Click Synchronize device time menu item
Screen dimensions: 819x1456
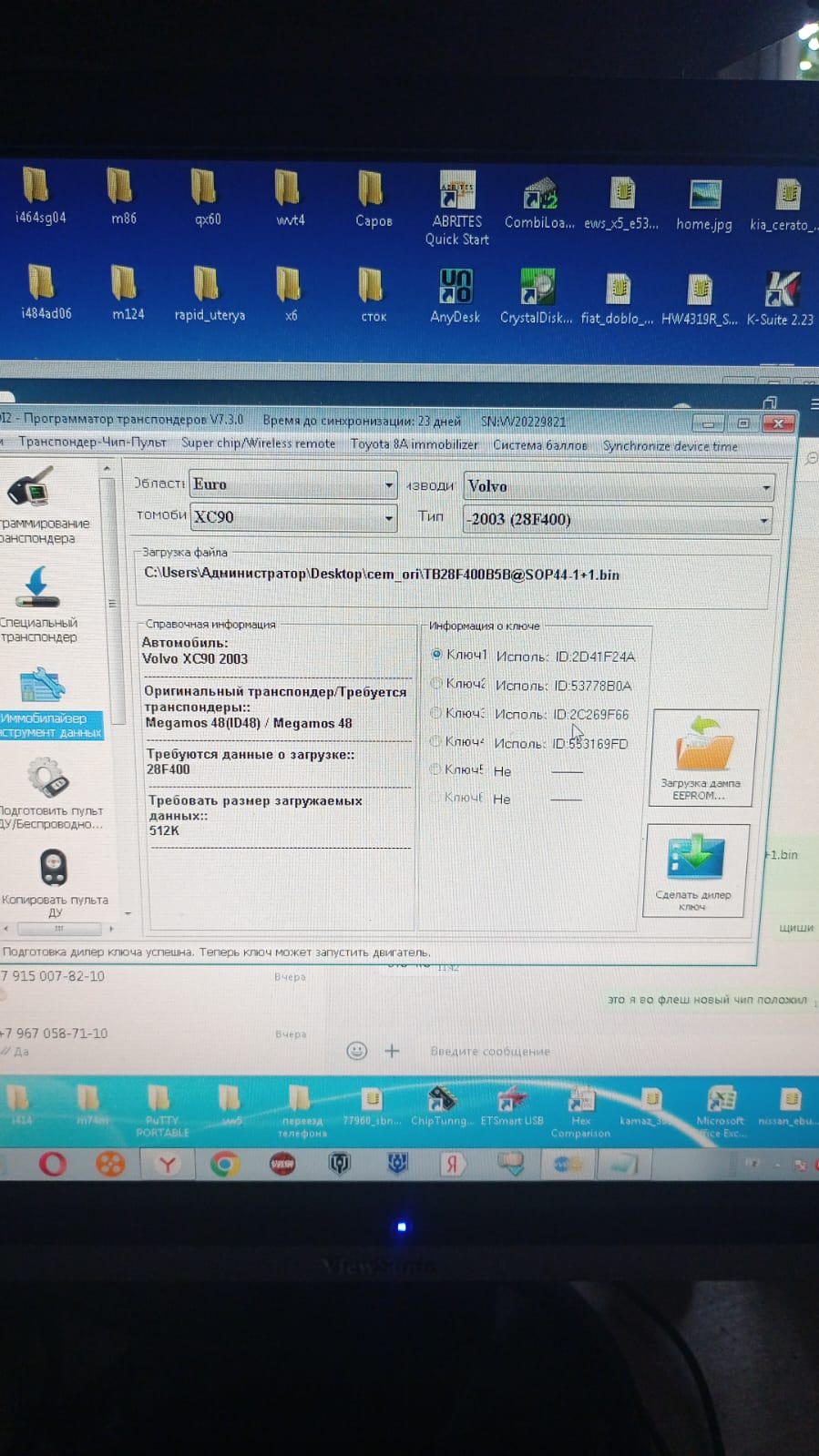(670, 446)
